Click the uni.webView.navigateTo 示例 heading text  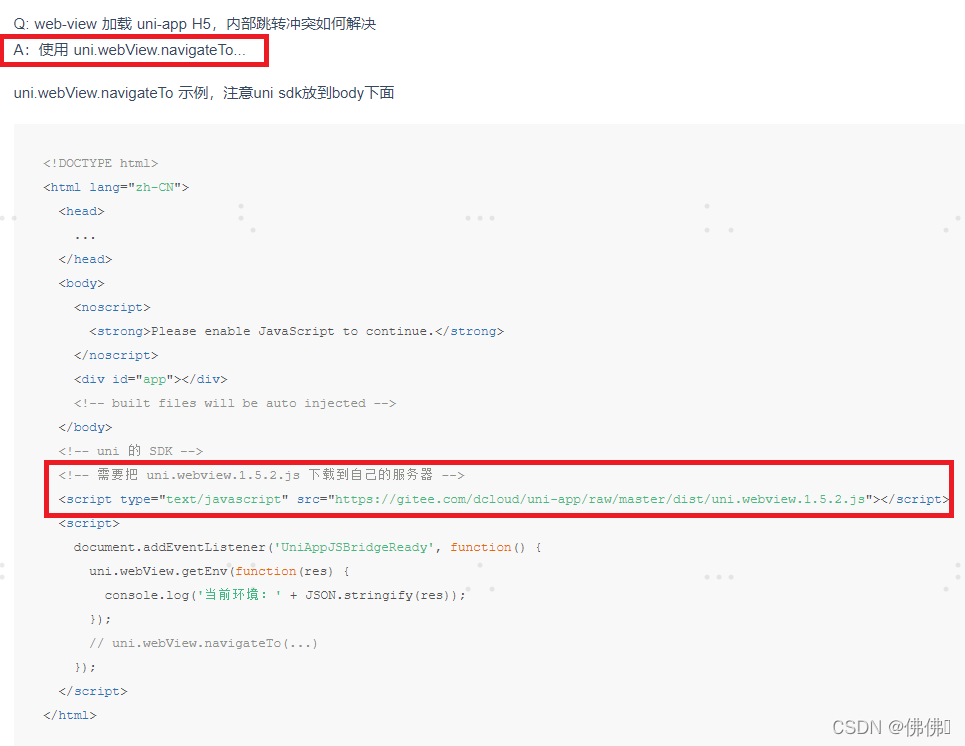tap(200, 92)
